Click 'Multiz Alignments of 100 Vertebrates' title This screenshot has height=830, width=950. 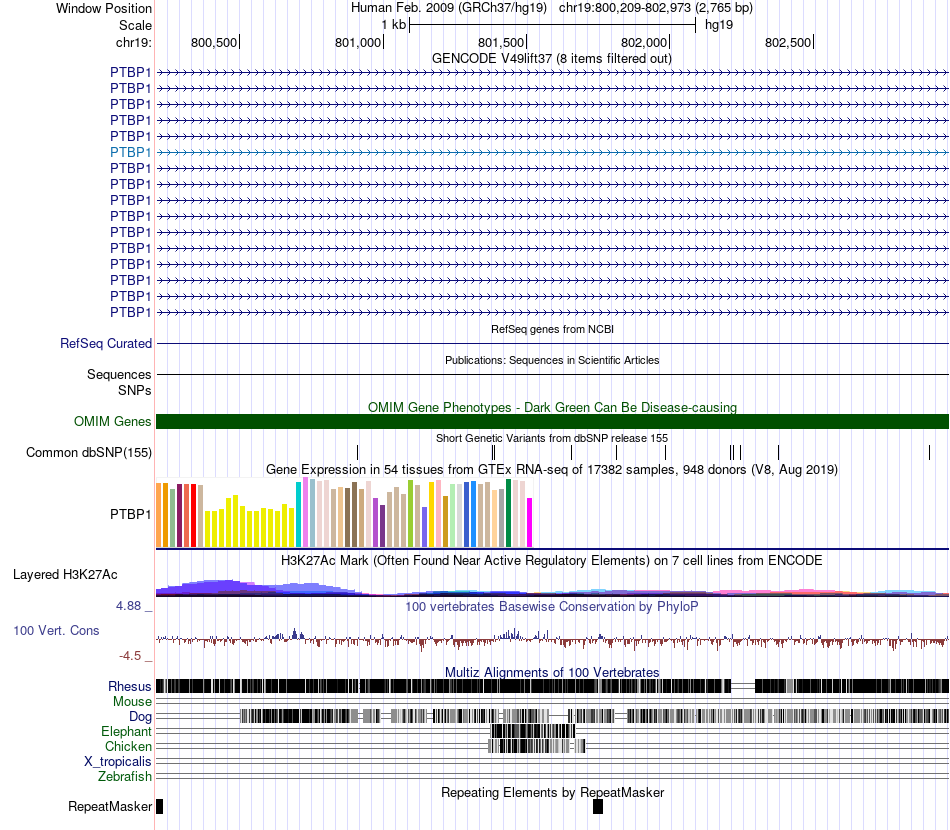coord(552,672)
